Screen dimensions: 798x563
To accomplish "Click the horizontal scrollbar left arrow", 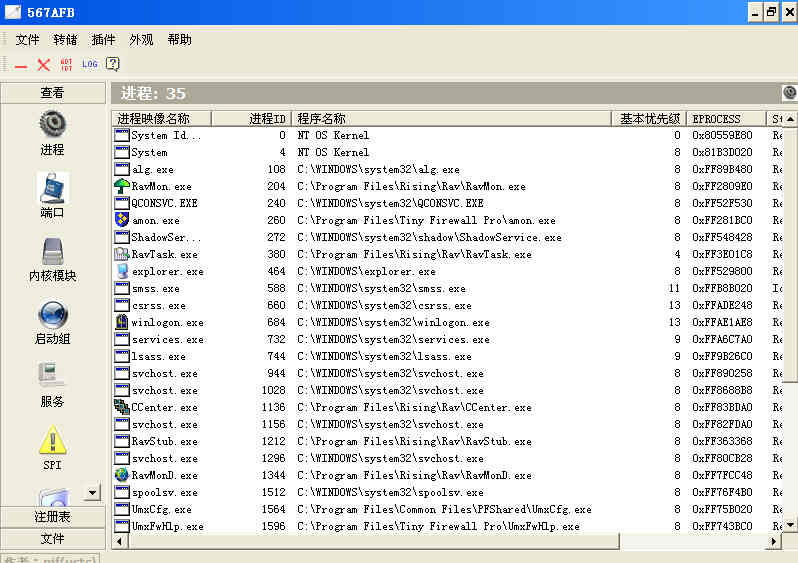I will pyautogui.click(x=119, y=541).
